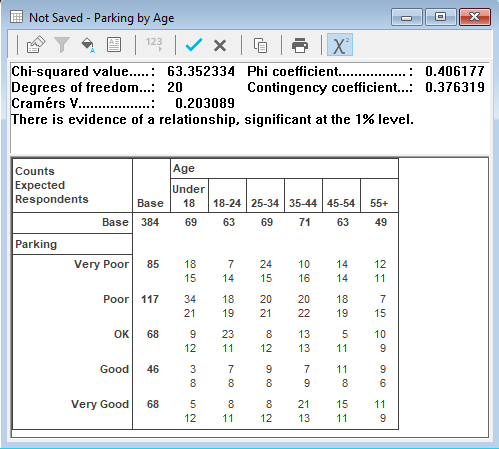Toggle the Chi-squared statistics button
499x449 pixels.
pyautogui.click(x=340, y=45)
